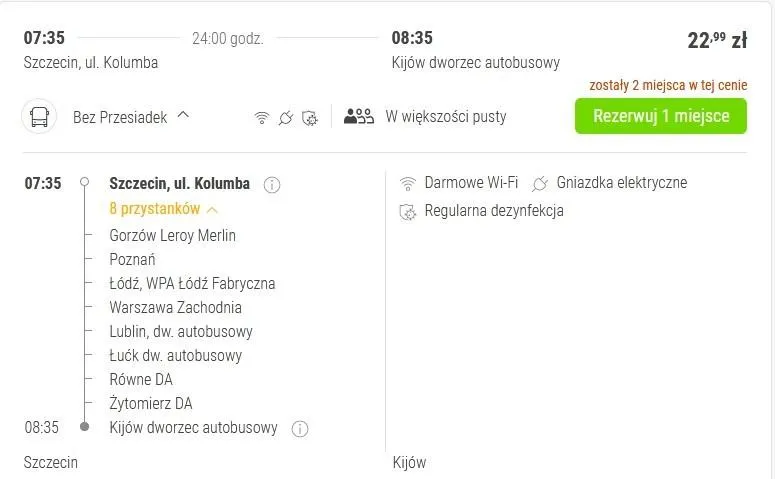Click the 22,99 zł ticket price
This screenshot has height=479, width=775.
click(717, 40)
